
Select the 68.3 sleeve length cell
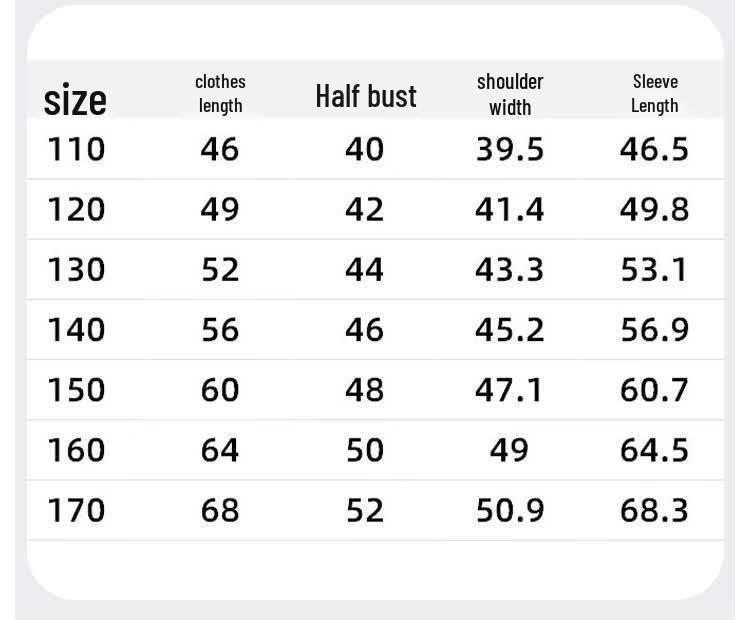point(654,510)
